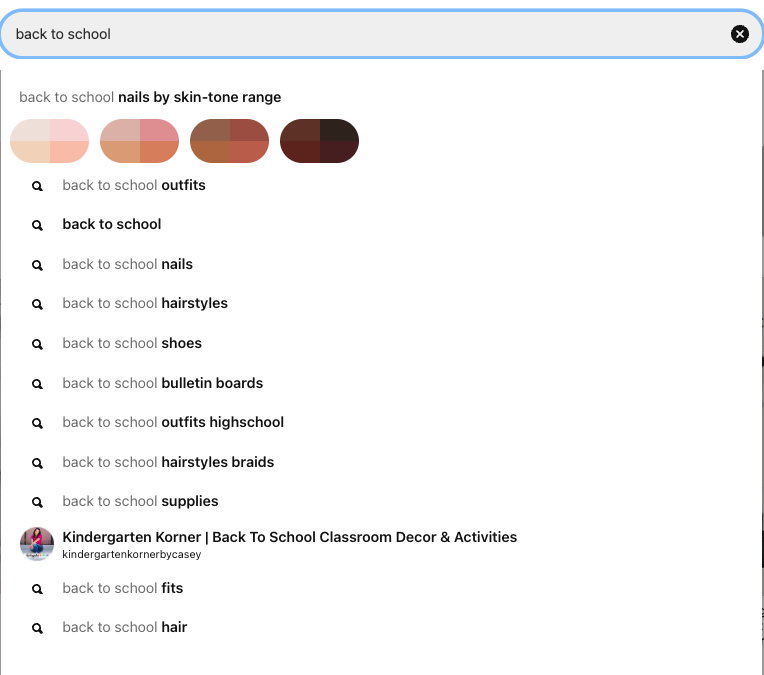Click the 'kindergartenkornerbycasey' username

point(132,555)
